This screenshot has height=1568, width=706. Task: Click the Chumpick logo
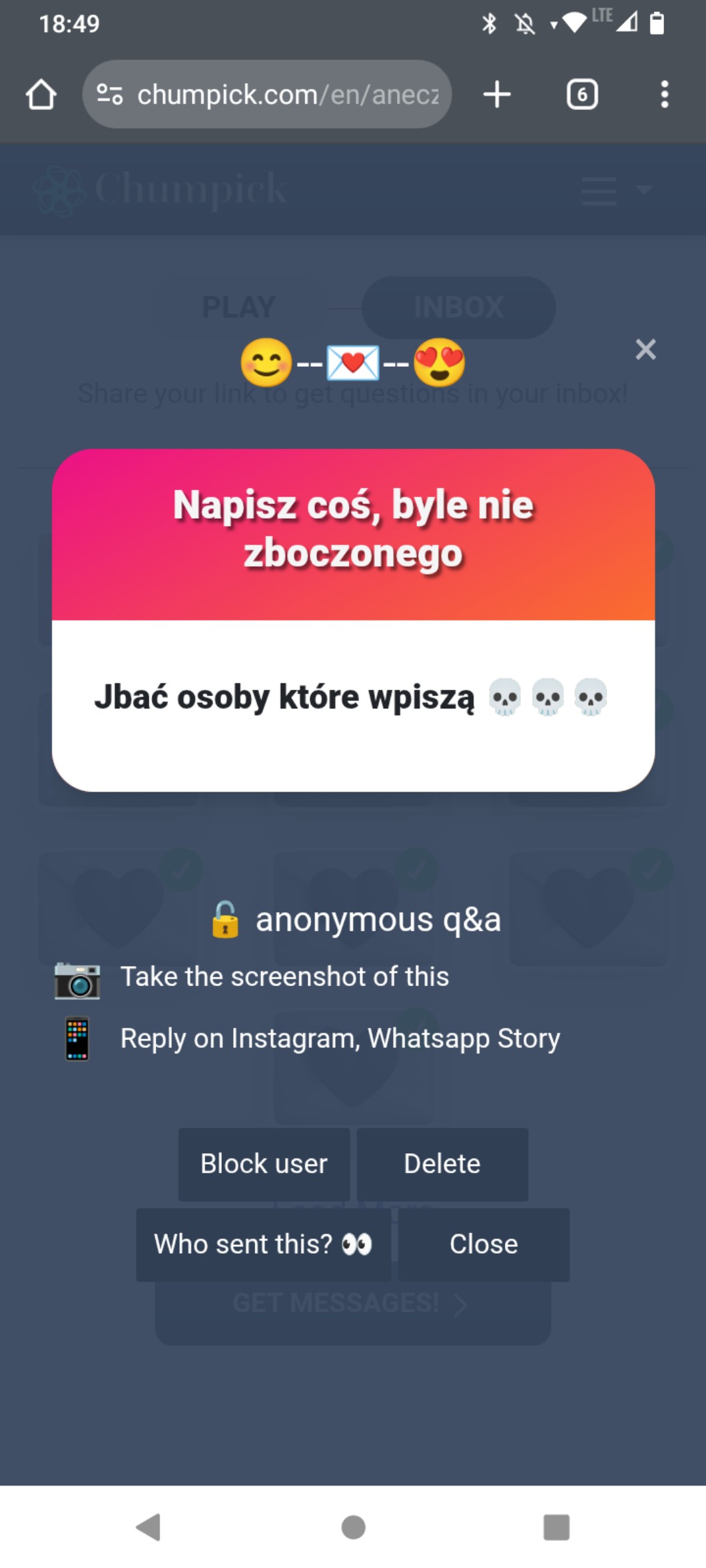click(160, 190)
